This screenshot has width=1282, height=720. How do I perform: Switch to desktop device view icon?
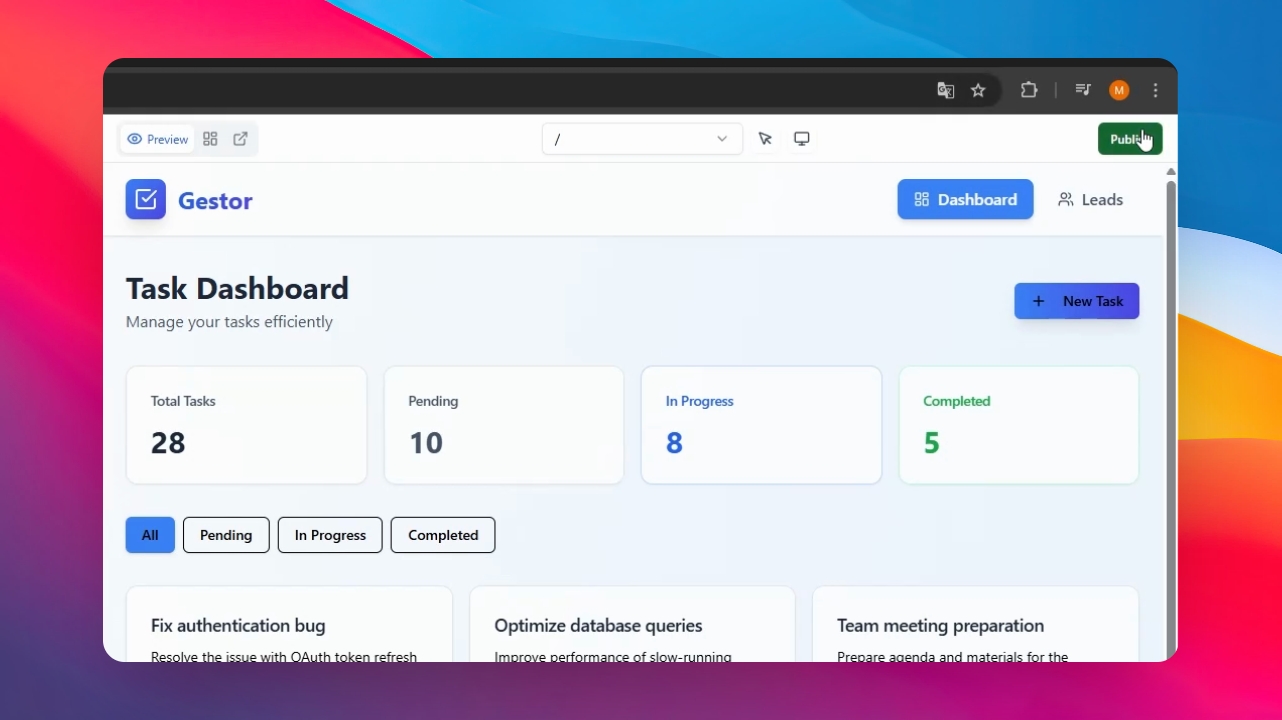point(801,139)
